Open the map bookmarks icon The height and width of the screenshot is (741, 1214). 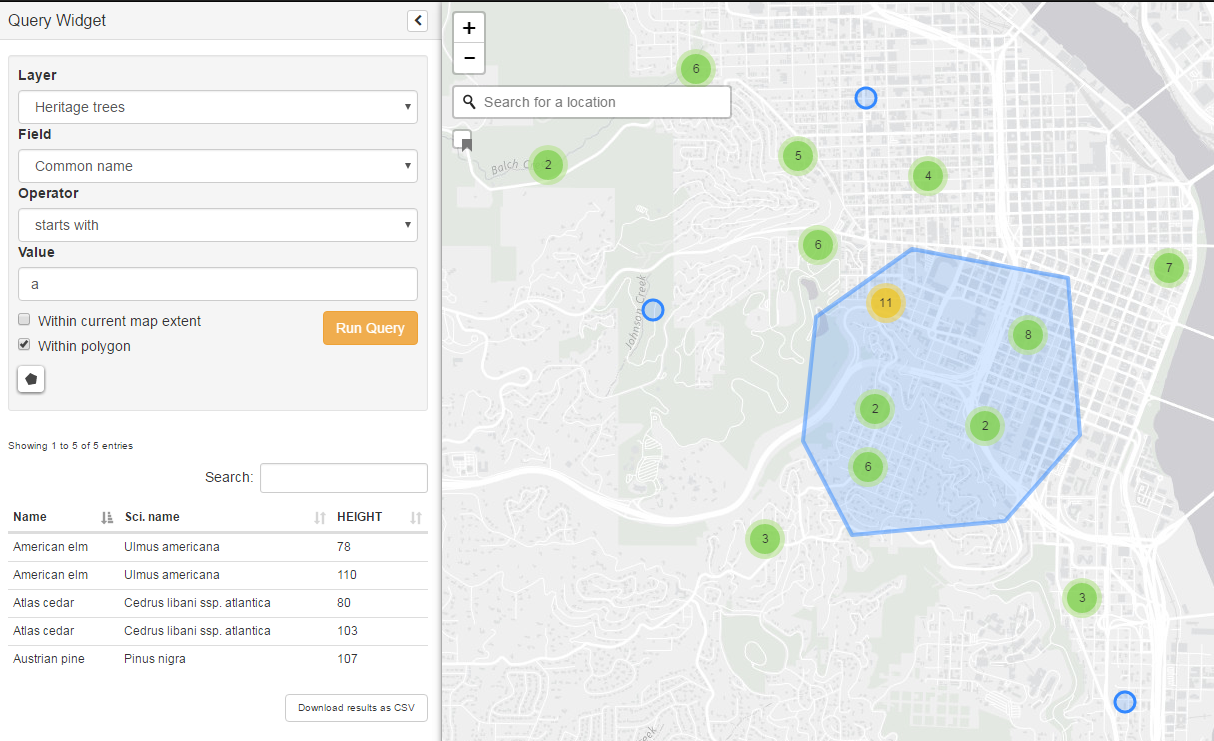click(463, 140)
